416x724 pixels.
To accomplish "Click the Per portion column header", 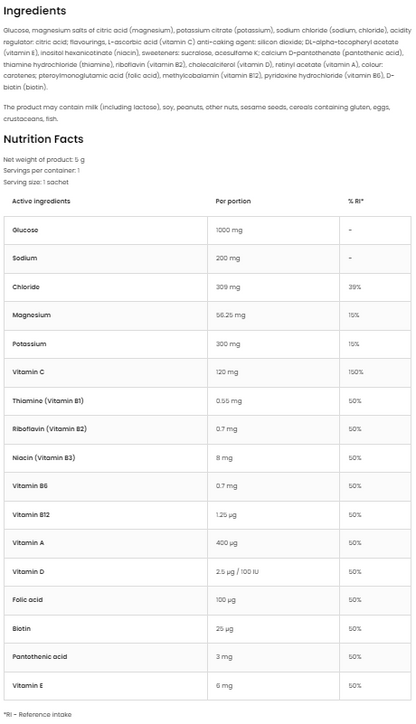I will pos(233,201).
